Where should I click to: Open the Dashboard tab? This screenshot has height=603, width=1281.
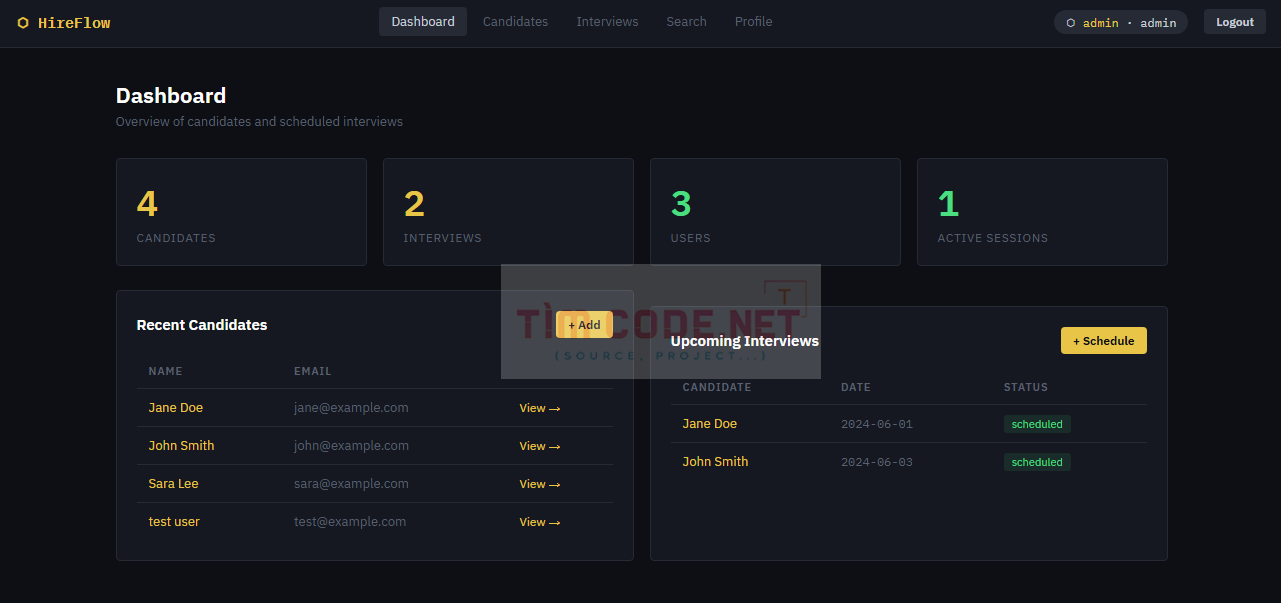click(423, 22)
